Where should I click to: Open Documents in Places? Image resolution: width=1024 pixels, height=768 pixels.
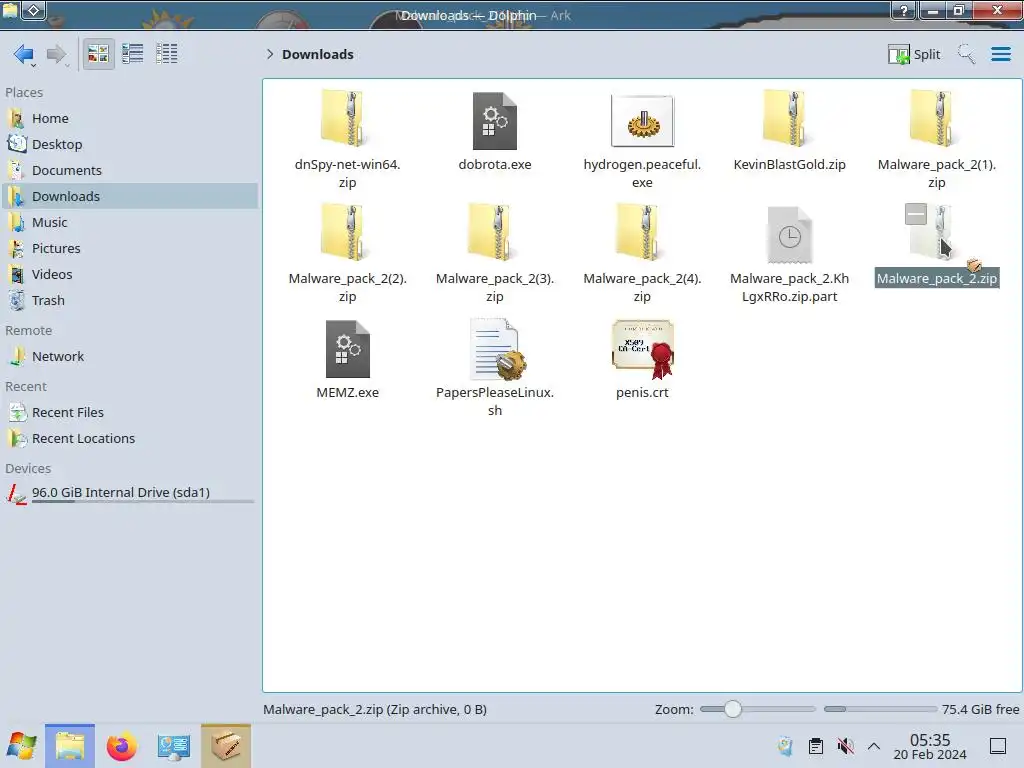131,170
